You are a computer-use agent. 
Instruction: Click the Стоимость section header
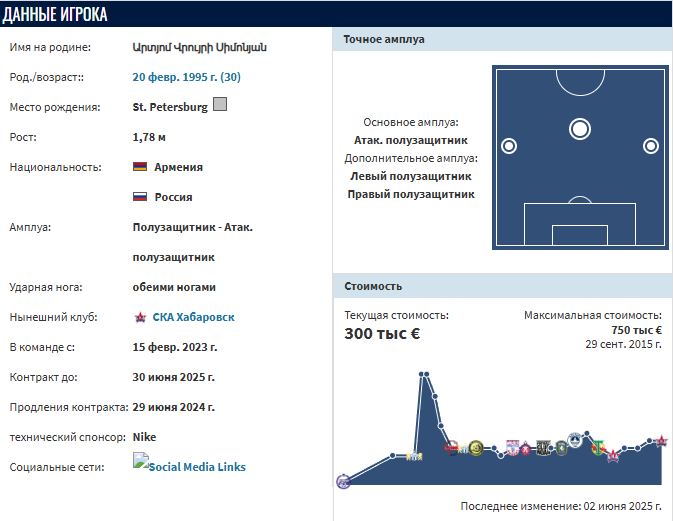[502, 286]
